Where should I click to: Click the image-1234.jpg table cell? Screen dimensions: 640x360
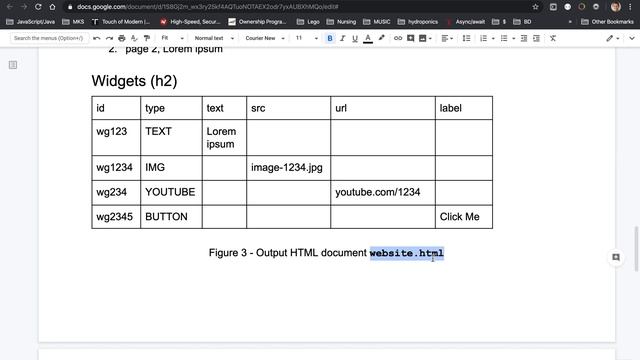click(288, 168)
